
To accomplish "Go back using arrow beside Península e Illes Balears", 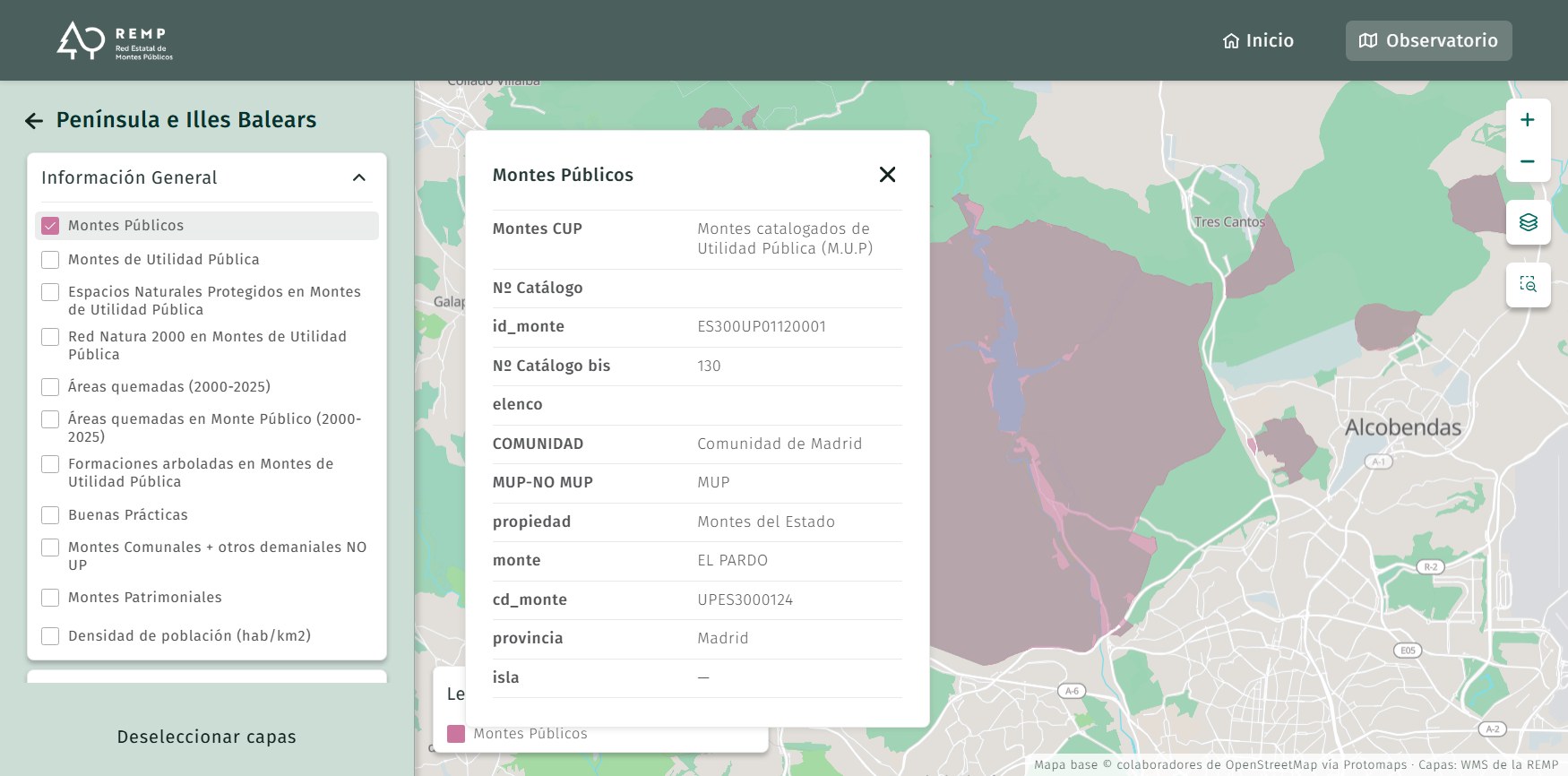I will point(34,121).
